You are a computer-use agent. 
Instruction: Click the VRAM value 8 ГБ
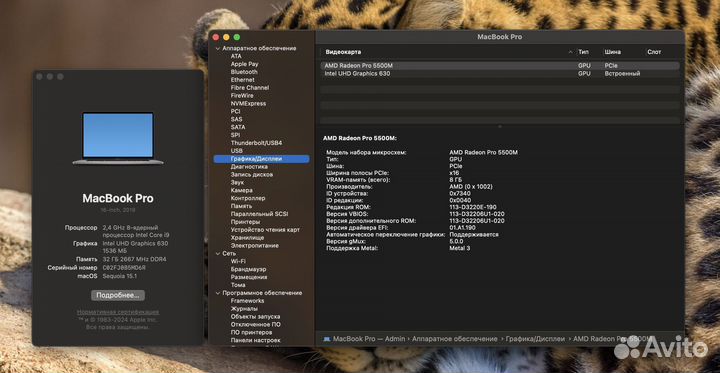(x=456, y=180)
